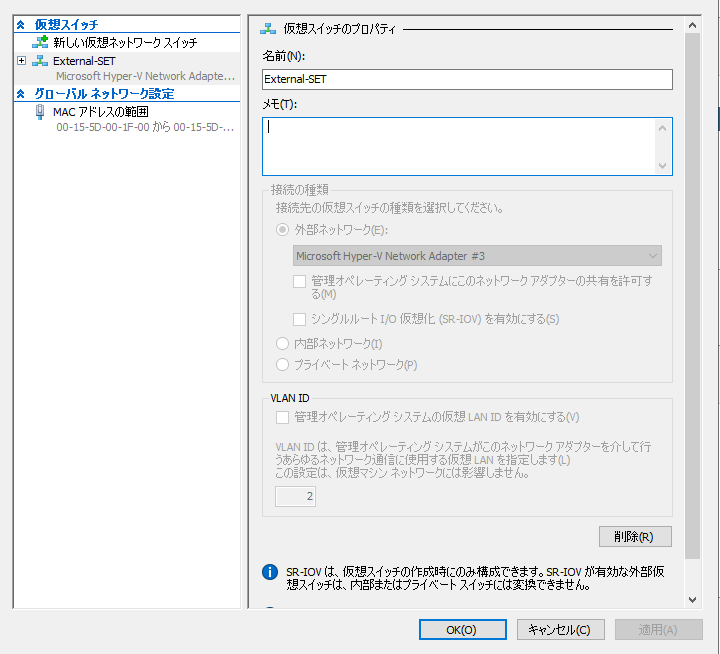720x654 pixels.
Task: Enable management OS virtual LAN ID checkbox
Action: click(x=283, y=417)
